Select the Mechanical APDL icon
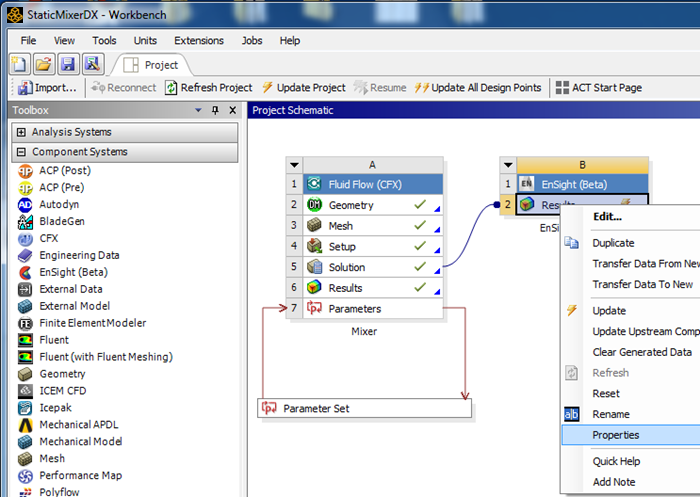Viewport: 700px width, 497px height. (x=25, y=425)
